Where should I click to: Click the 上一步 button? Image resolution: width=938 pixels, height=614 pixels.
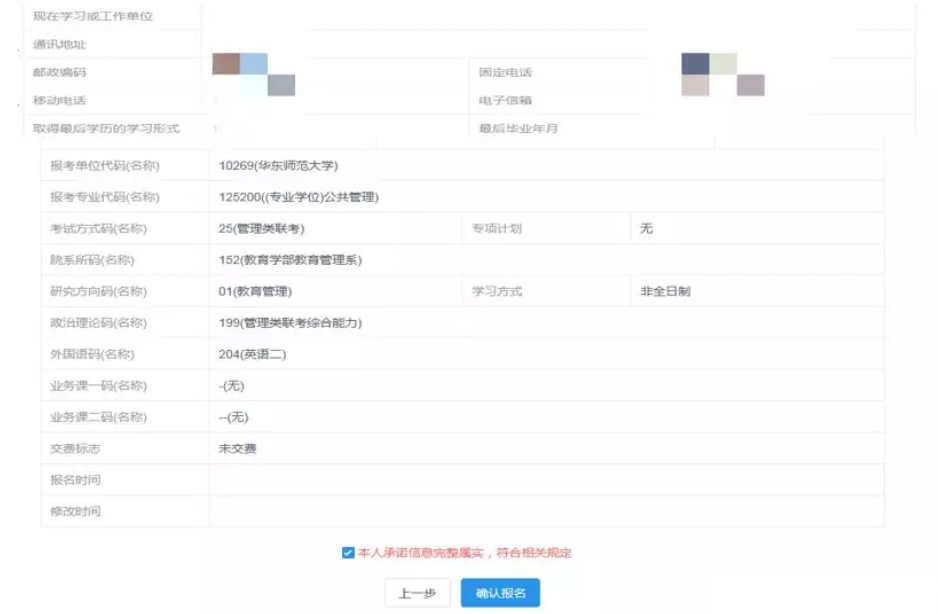pyautogui.click(x=417, y=593)
